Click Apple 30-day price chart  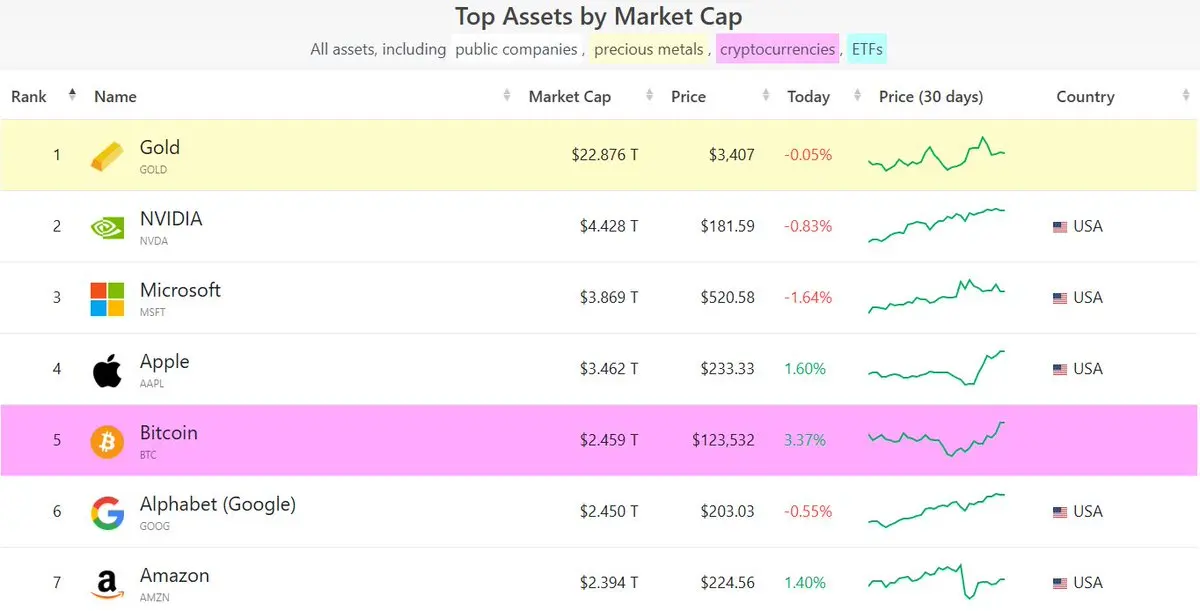[x=937, y=368]
